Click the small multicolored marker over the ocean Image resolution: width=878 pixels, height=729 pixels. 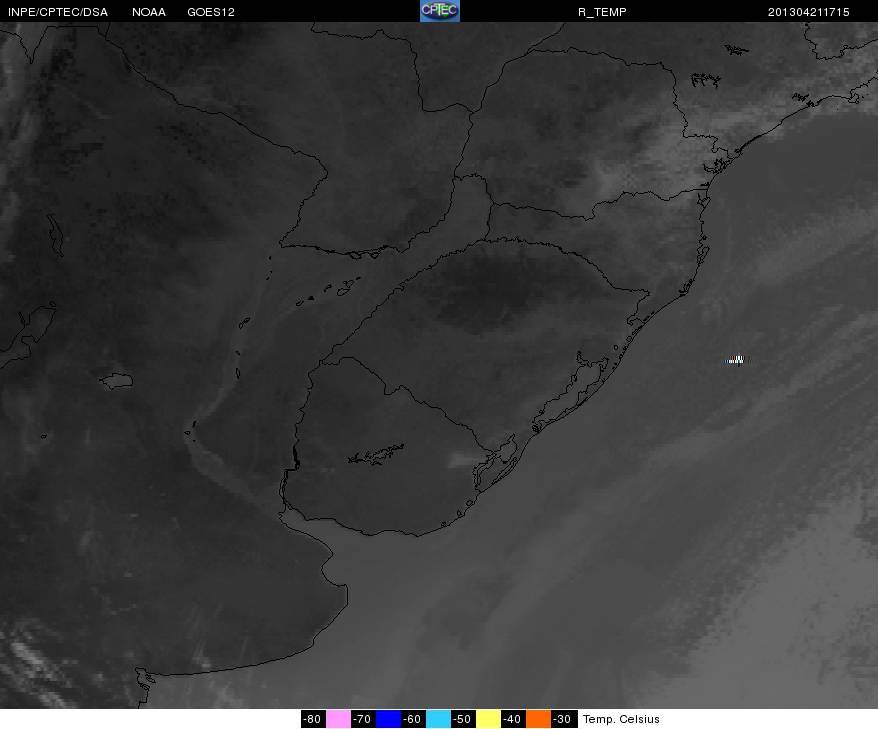click(735, 360)
